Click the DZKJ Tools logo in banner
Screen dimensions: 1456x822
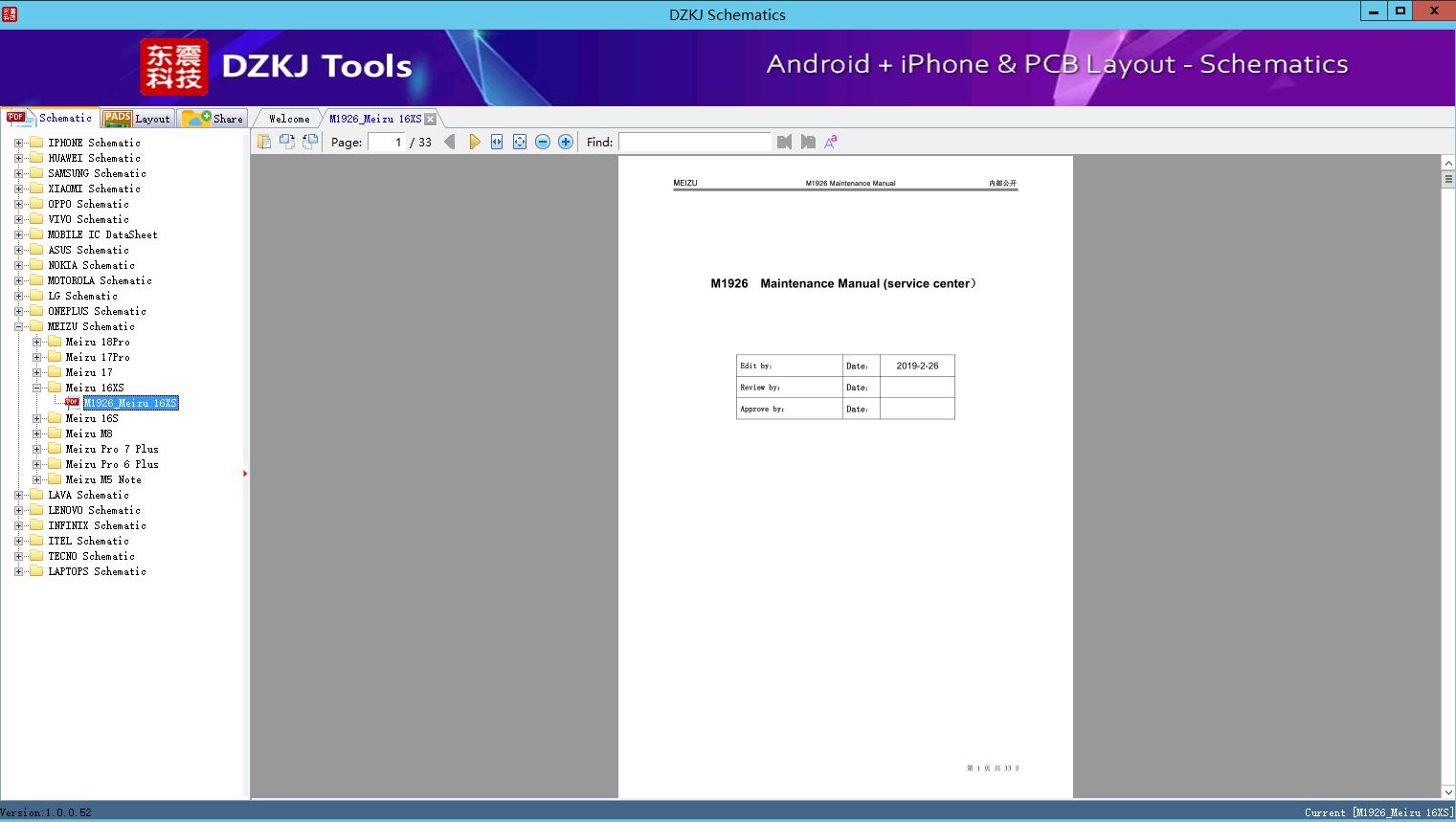276,66
